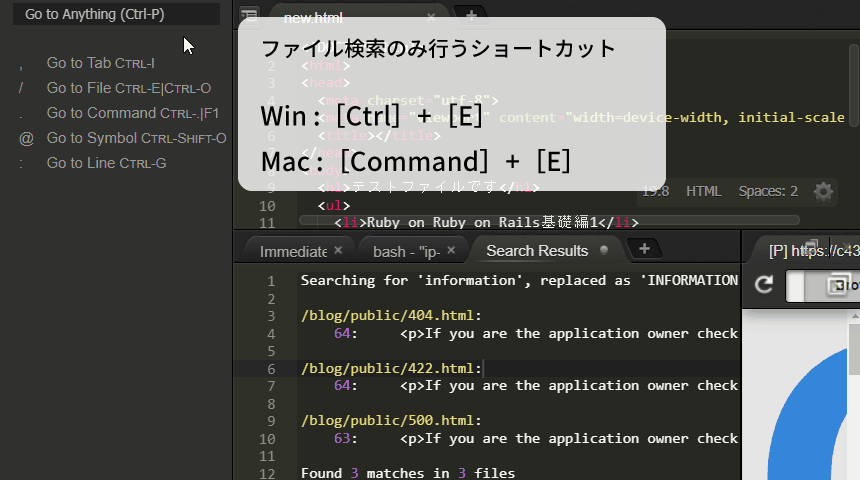This screenshot has width=860, height=480.
Task: Open /blog/public/404.html search result
Action: coord(391,316)
